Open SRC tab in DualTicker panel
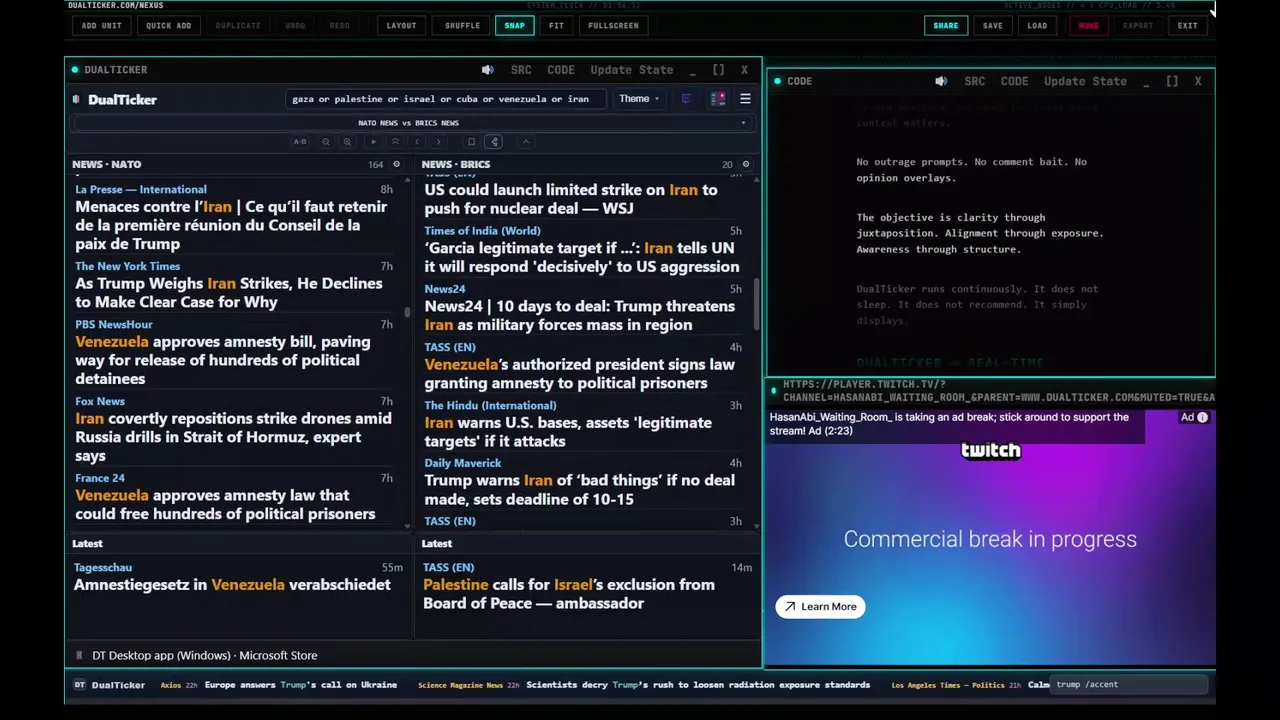Image resolution: width=1280 pixels, height=720 pixels. (x=521, y=70)
